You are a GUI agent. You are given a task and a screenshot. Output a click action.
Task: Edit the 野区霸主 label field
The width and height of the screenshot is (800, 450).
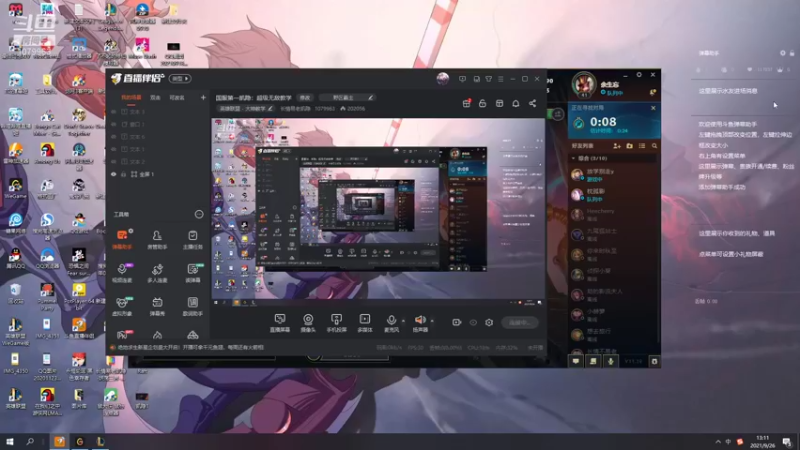347,97
